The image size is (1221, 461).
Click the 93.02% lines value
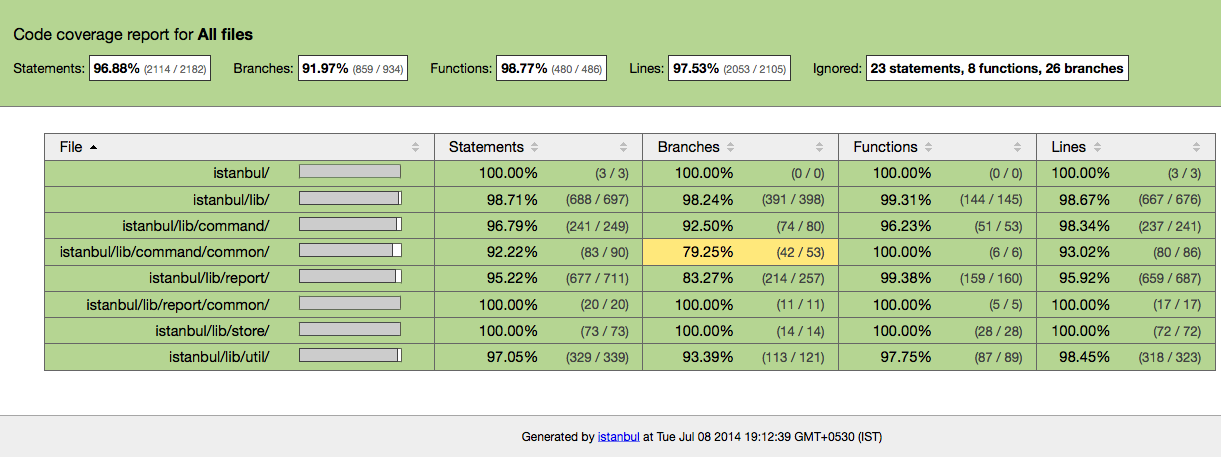[1086, 251]
